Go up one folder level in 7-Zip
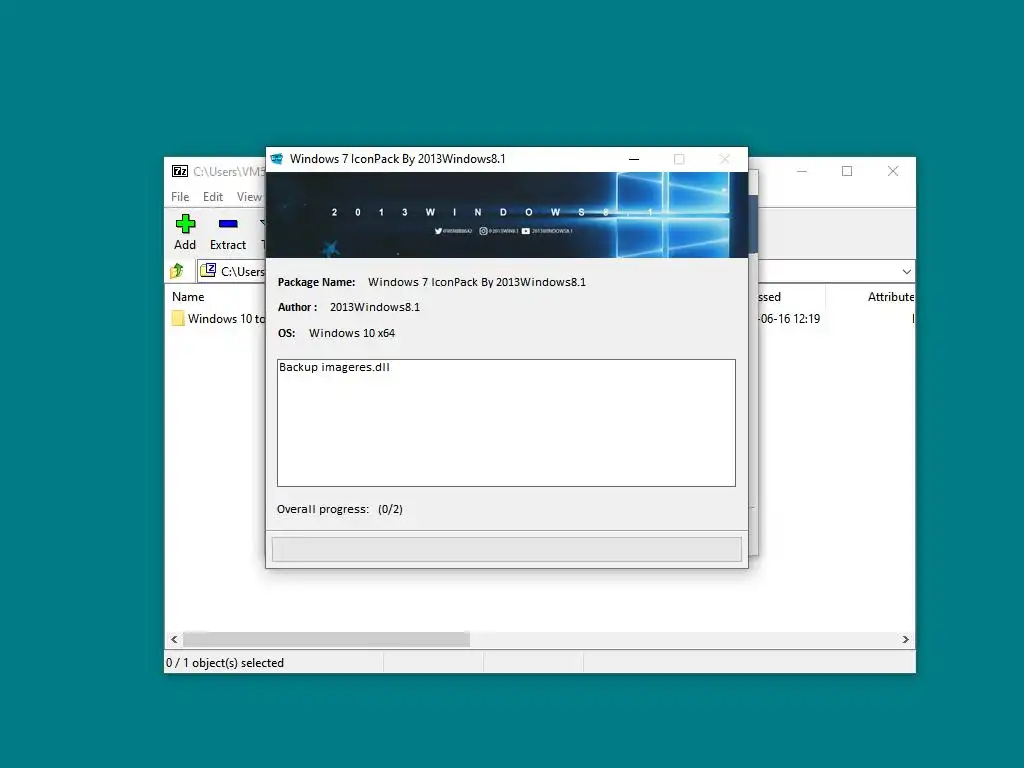 click(177, 271)
